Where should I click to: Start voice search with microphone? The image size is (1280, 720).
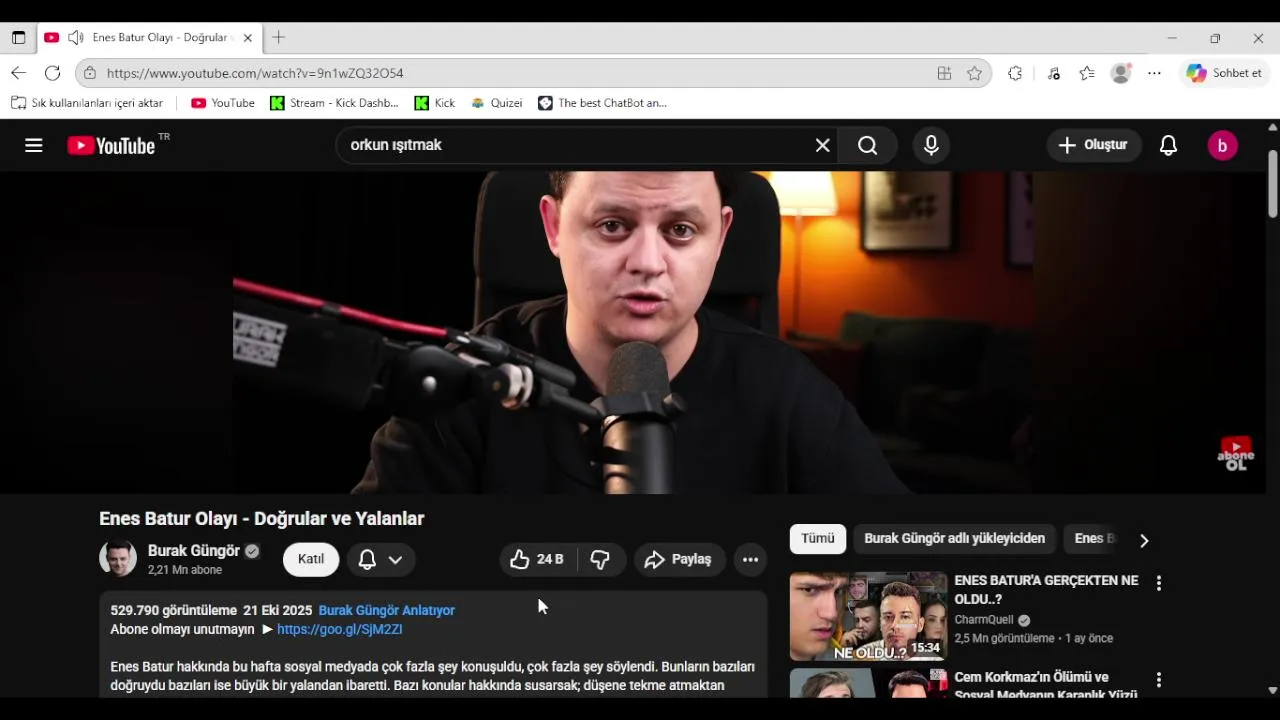point(931,145)
